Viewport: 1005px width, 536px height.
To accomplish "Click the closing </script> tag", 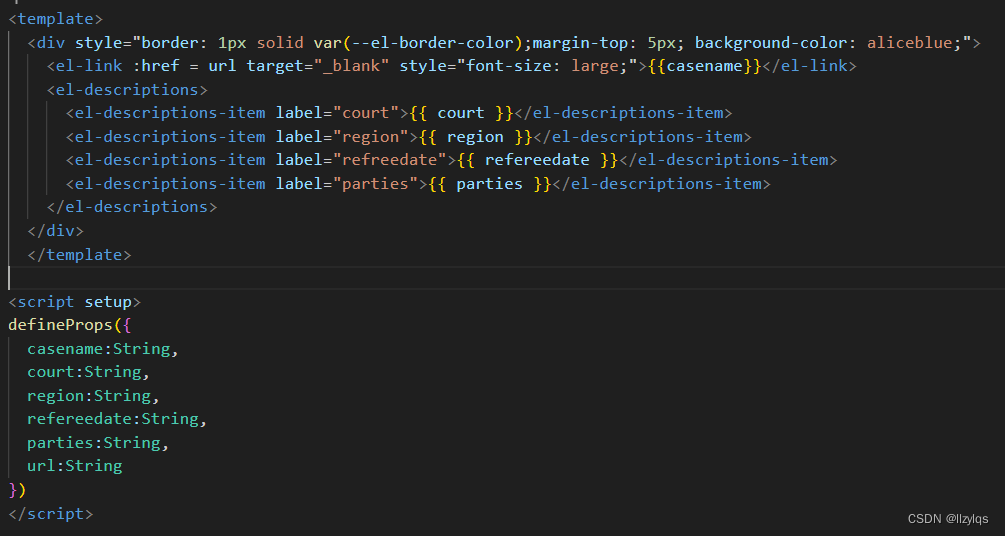I will (x=51, y=514).
